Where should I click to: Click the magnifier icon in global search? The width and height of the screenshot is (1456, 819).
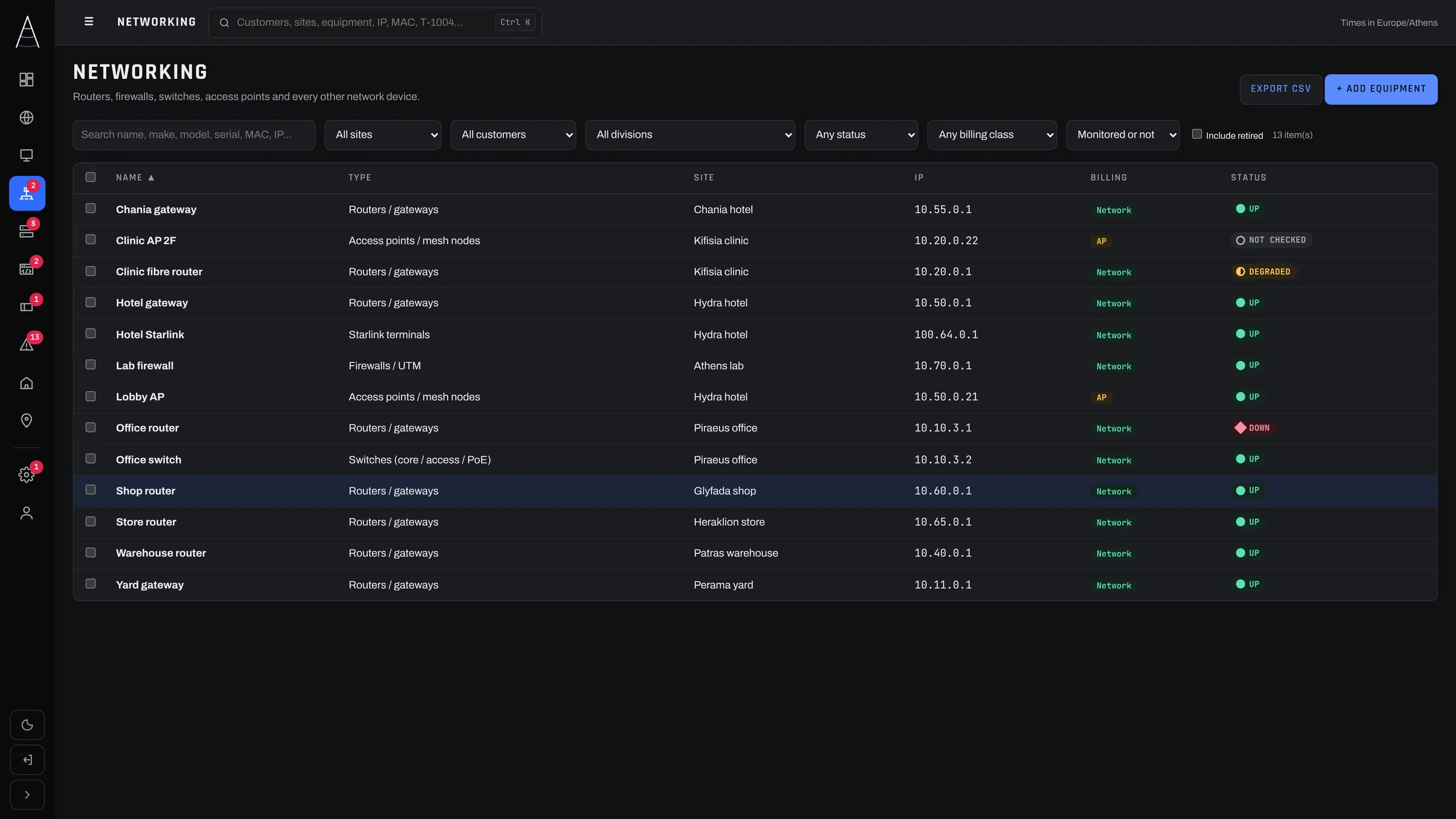coord(224,22)
